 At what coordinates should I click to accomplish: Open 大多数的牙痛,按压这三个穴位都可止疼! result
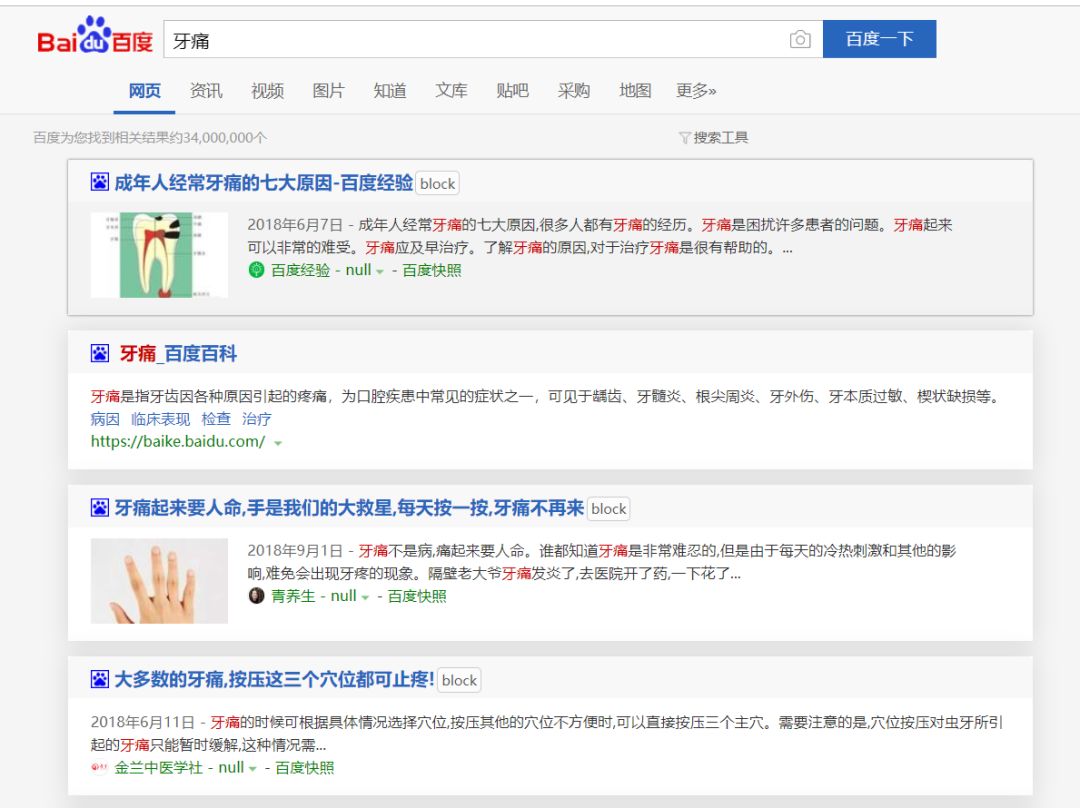pos(274,680)
